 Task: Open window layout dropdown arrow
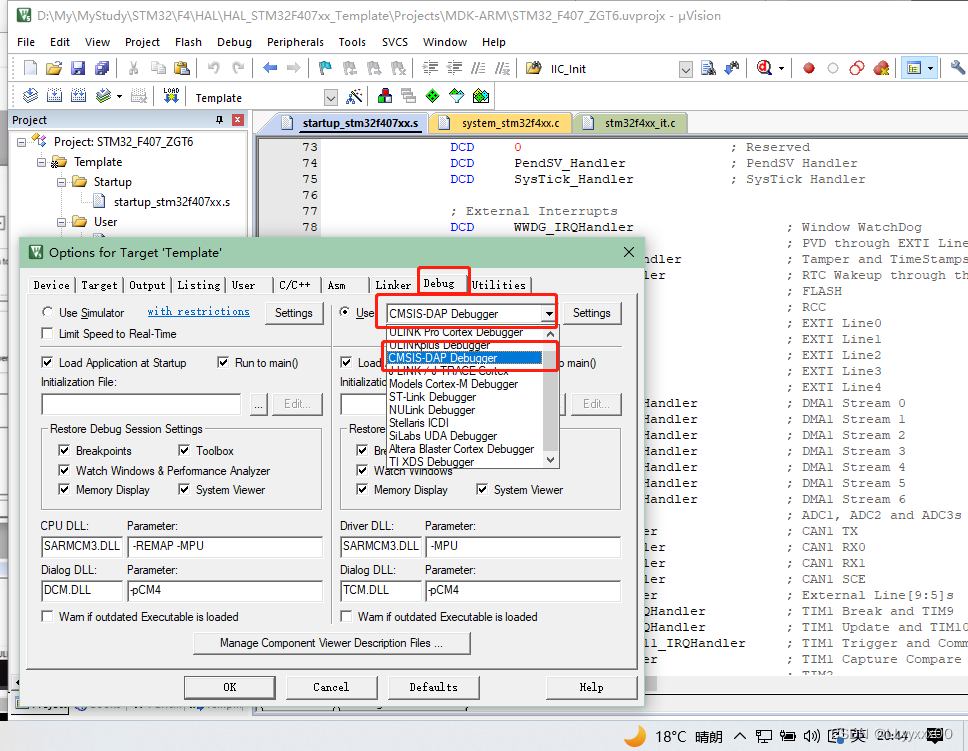(930, 69)
